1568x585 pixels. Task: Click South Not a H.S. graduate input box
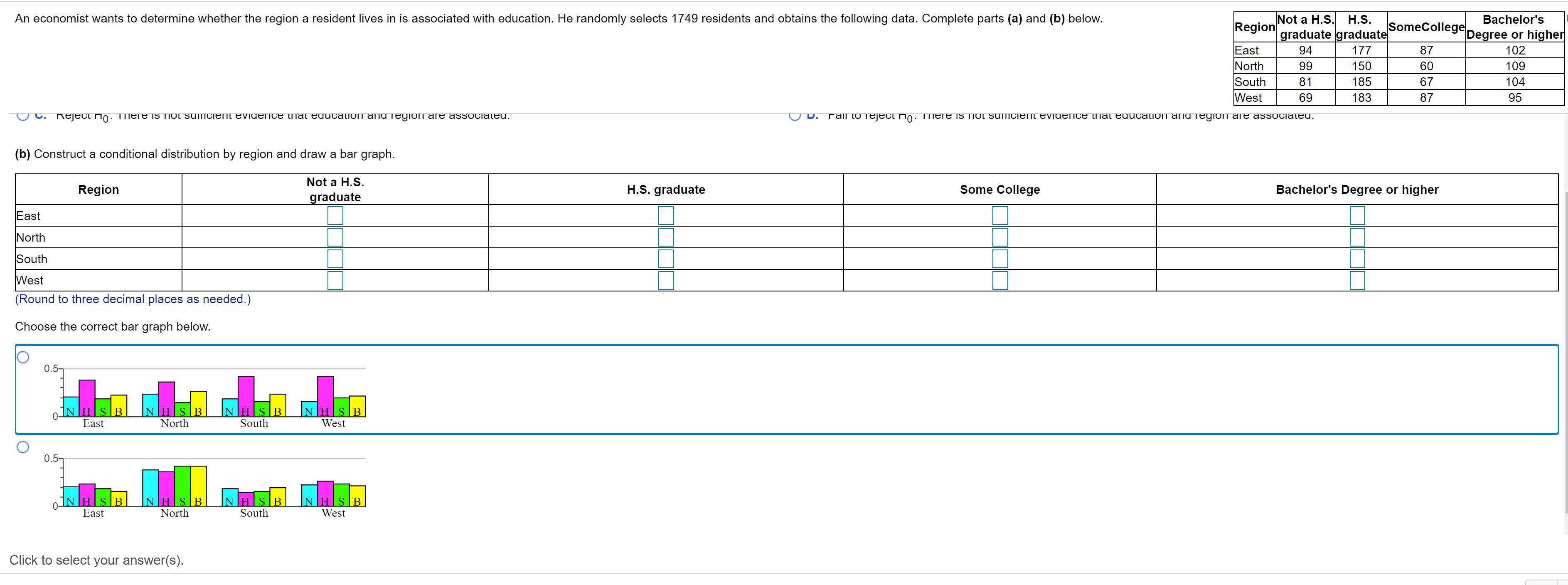click(335, 259)
